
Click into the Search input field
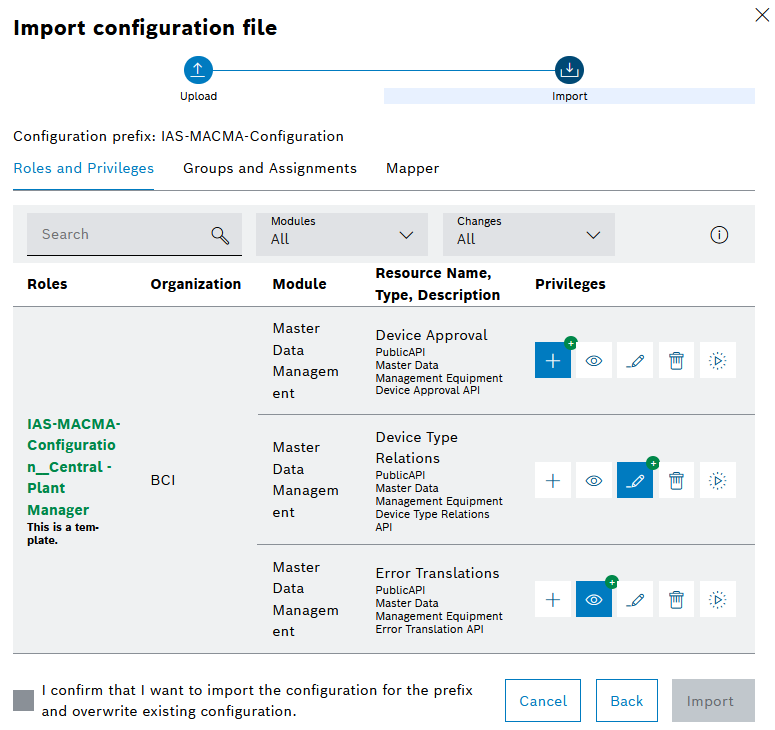click(x=120, y=235)
